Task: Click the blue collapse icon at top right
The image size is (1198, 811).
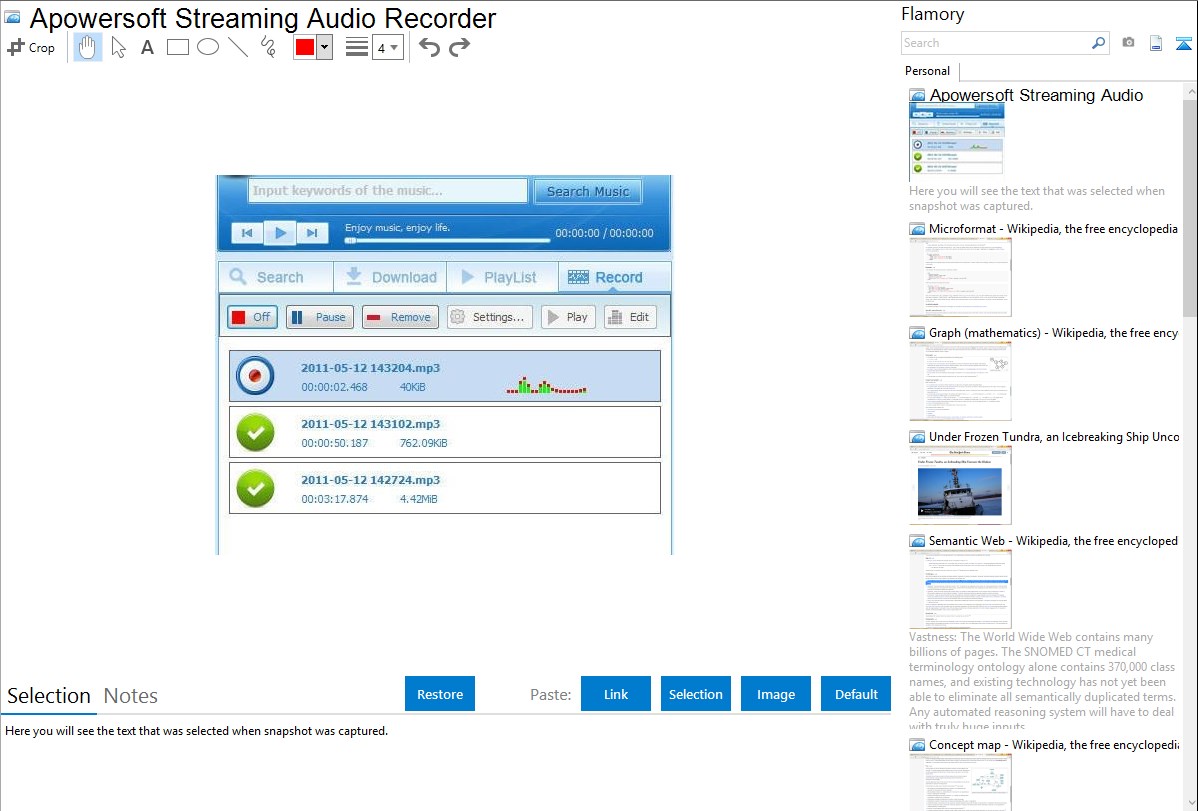Action: pos(1183,43)
